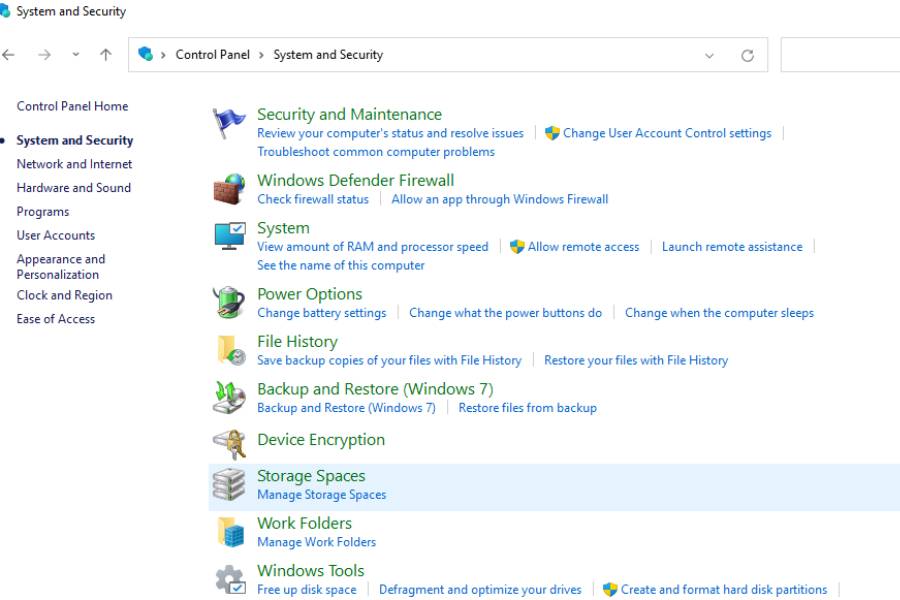Click Change battery settings
This screenshot has width=900, height=600.
point(321,313)
